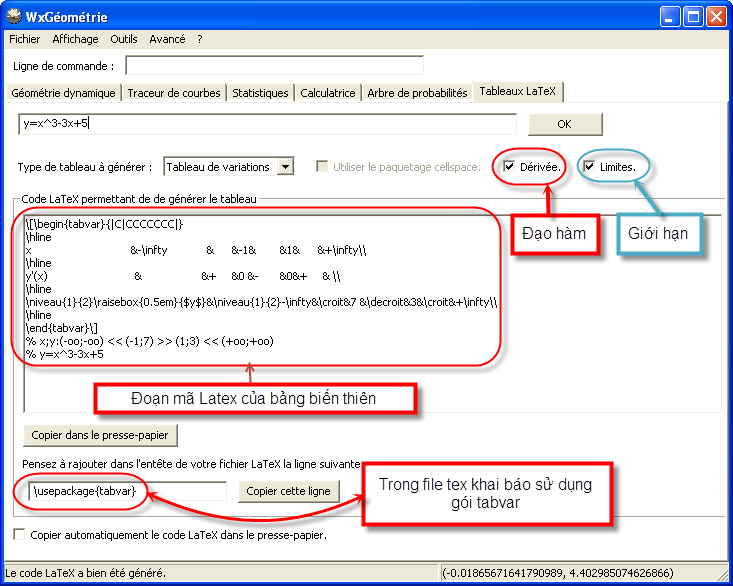Switch to Arbre de probabilités tab
This screenshot has width=733, height=586.
(x=417, y=93)
